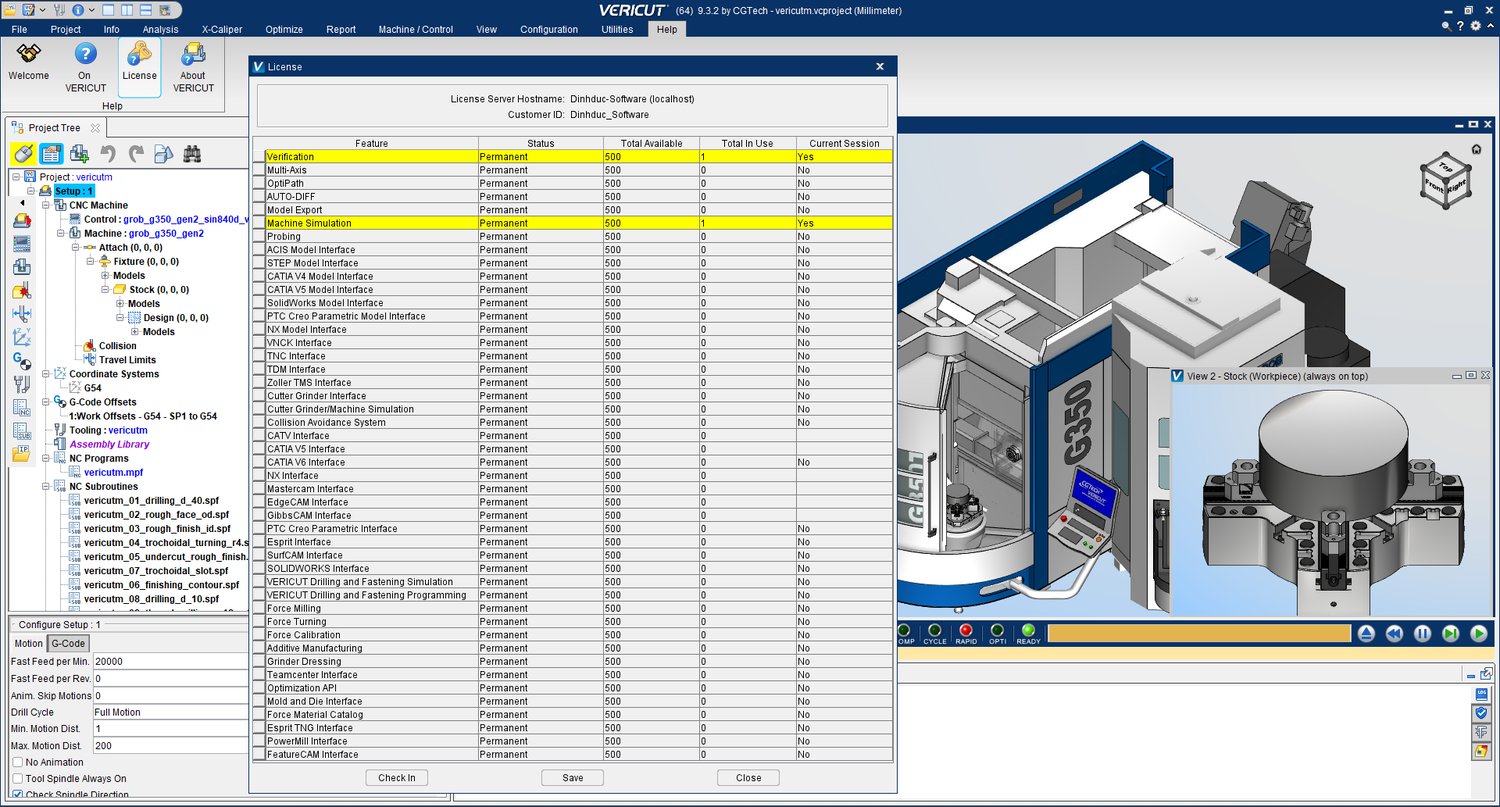Tick the row checkbox for Multi-Axis feature
1500x807 pixels.
pos(259,170)
